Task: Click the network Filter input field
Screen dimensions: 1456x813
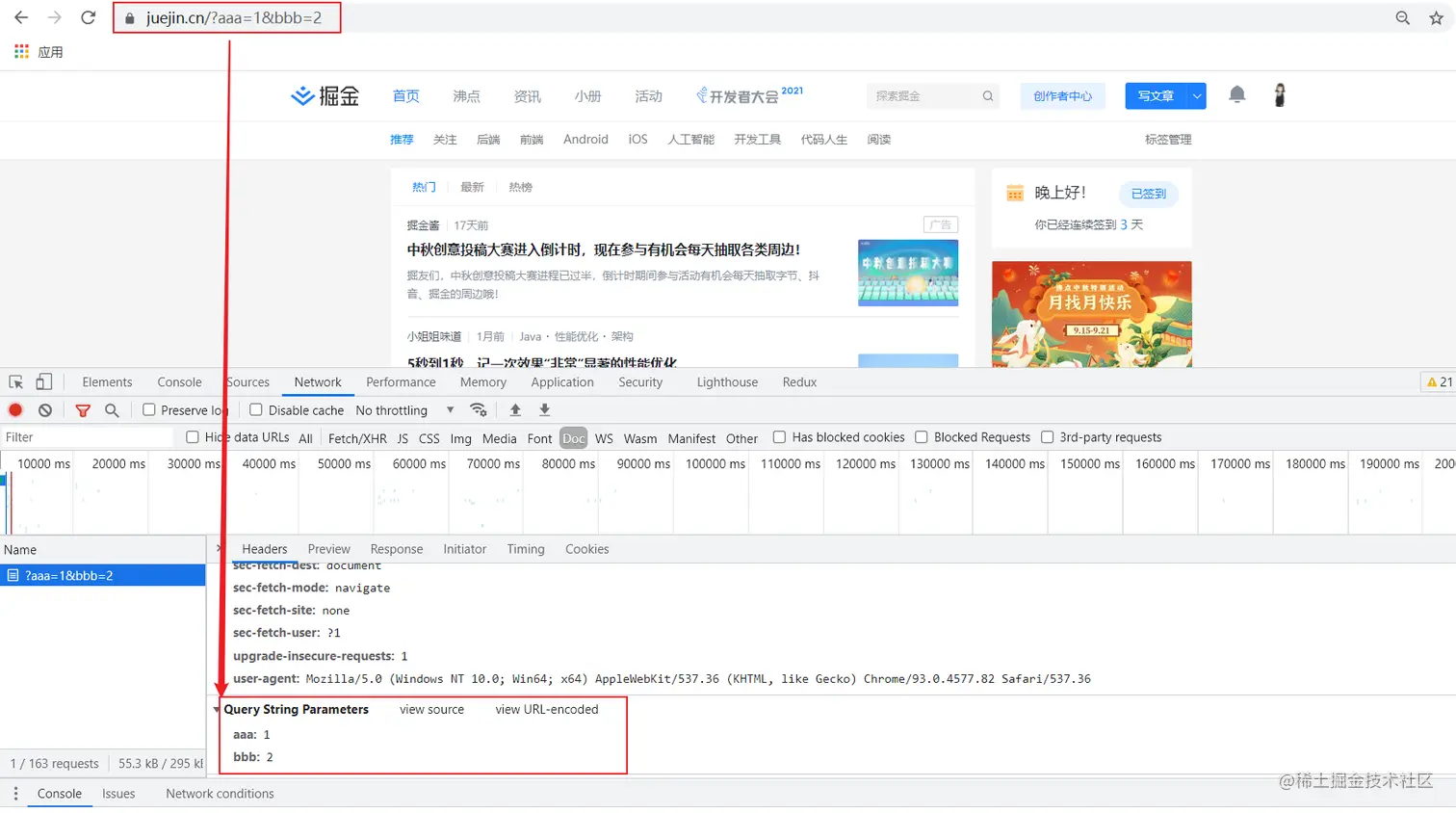Action: 87,437
